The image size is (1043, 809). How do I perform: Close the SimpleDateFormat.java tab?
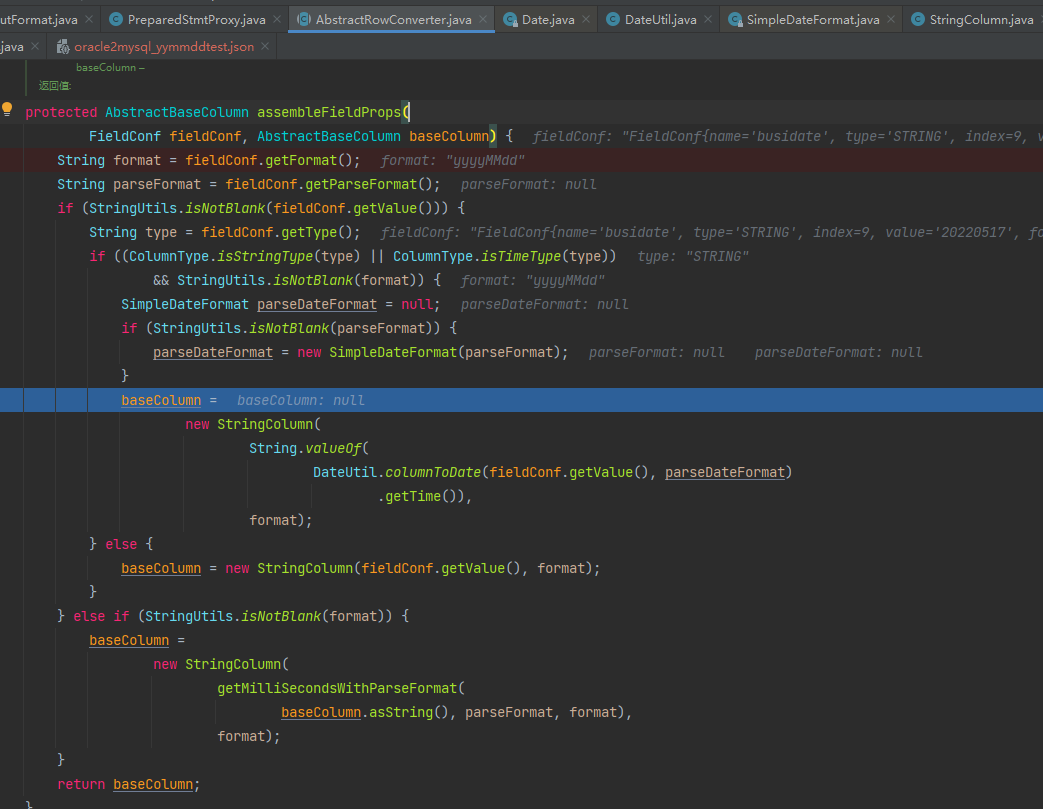891,20
